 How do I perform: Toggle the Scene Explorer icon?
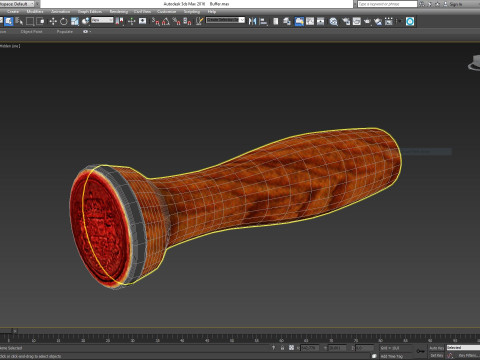click(276, 21)
